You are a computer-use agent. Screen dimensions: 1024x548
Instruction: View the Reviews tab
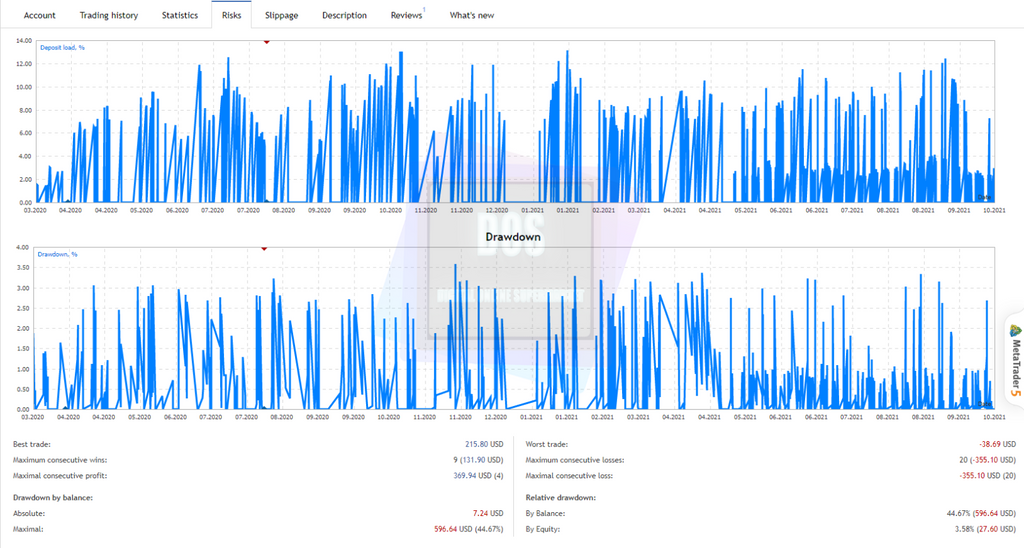click(406, 15)
